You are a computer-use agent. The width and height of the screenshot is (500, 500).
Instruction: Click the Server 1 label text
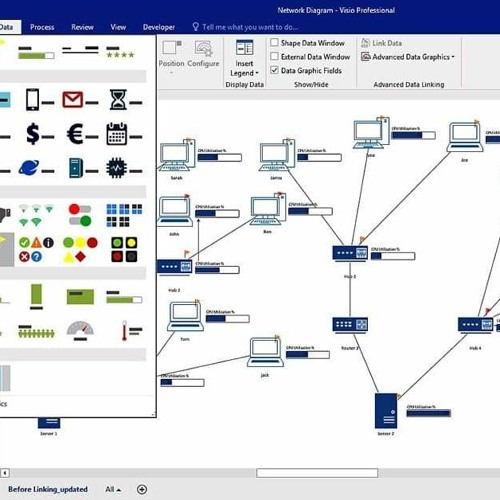coord(49,434)
